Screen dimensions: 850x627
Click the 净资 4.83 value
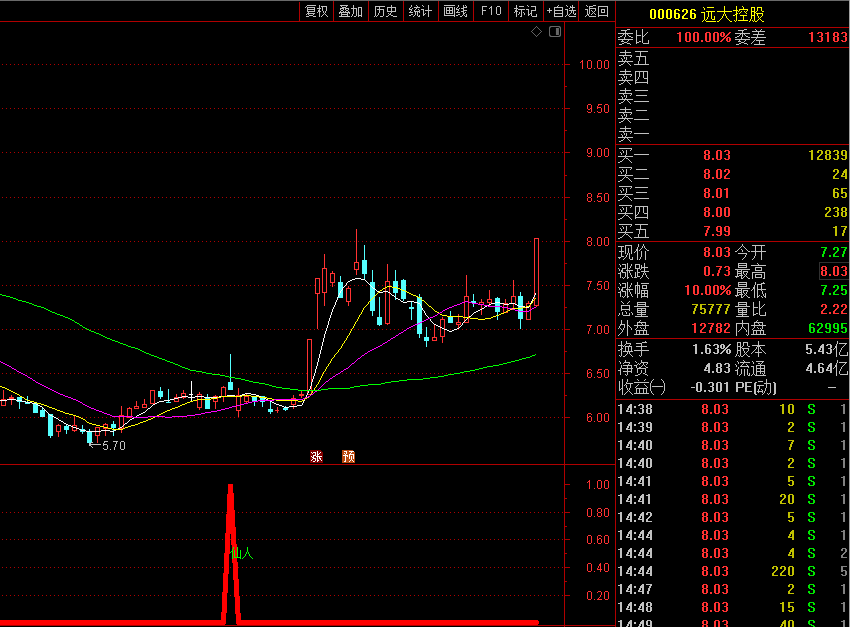coord(717,369)
